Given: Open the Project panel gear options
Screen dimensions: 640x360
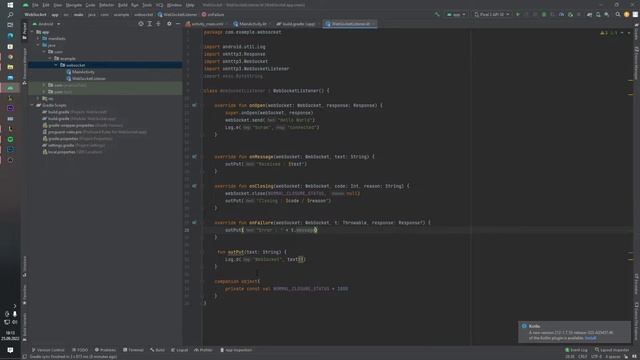Looking at the screenshot, I should 169,24.
